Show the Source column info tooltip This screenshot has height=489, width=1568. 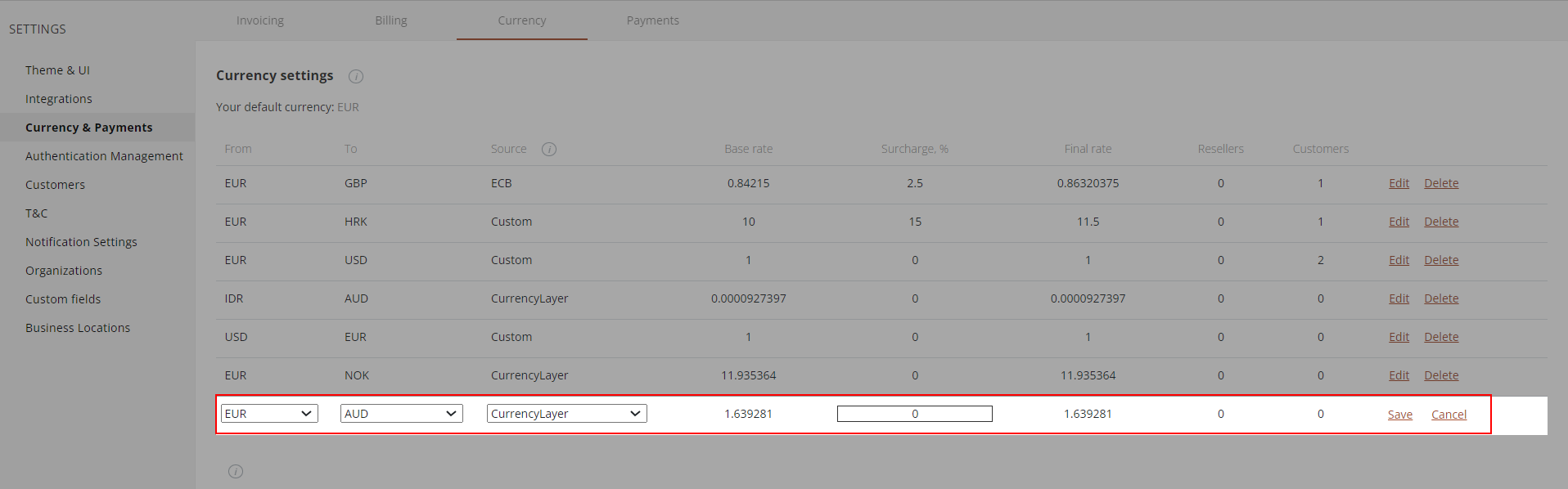point(549,149)
